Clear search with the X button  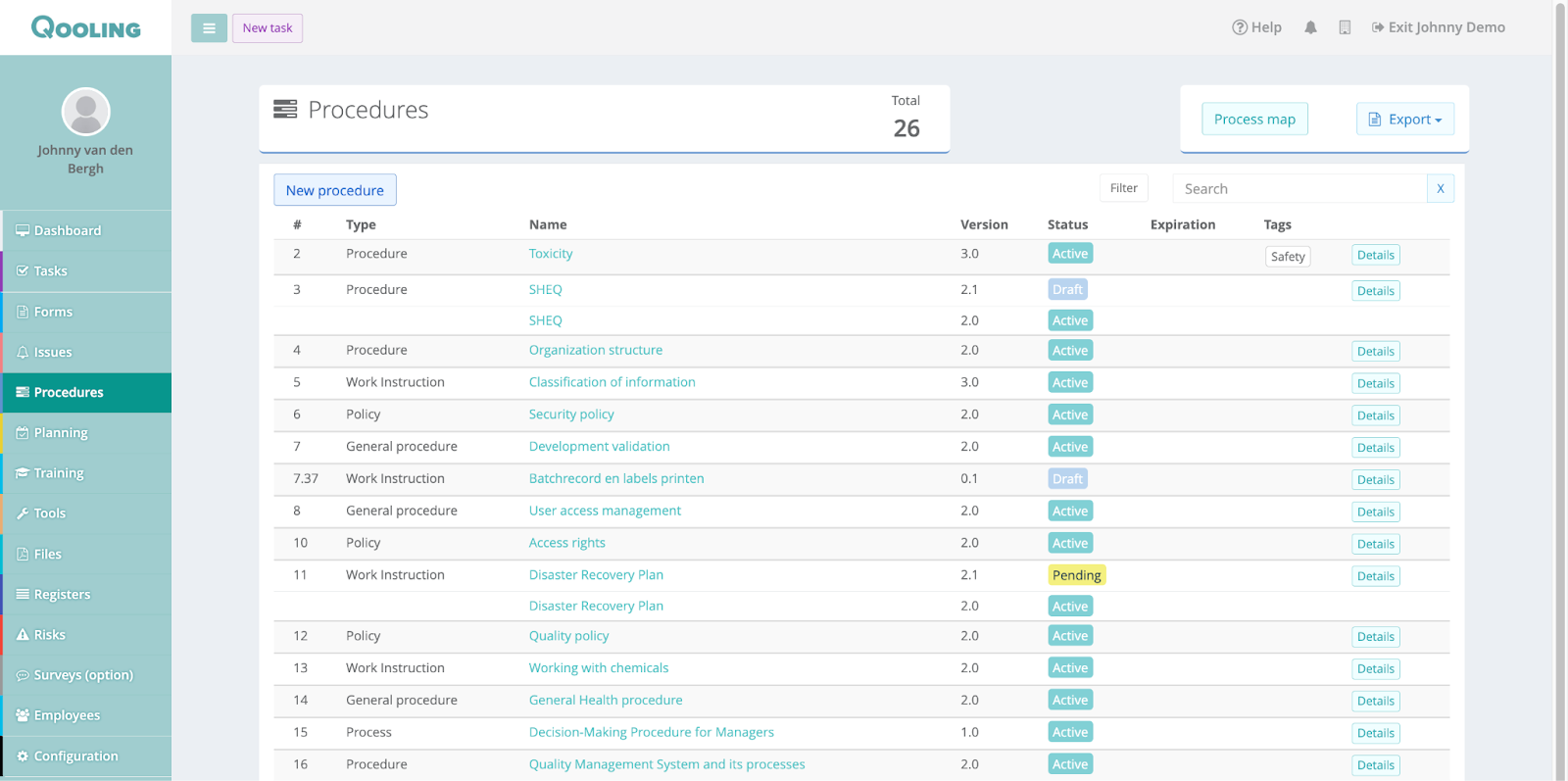click(1441, 188)
